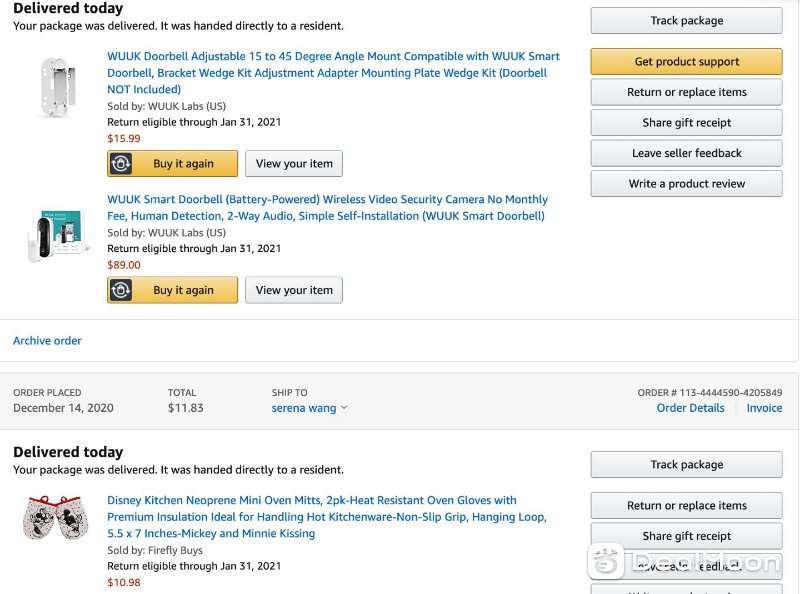Open the Invoice link
The width and height of the screenshot is (800, 594).
764,408
